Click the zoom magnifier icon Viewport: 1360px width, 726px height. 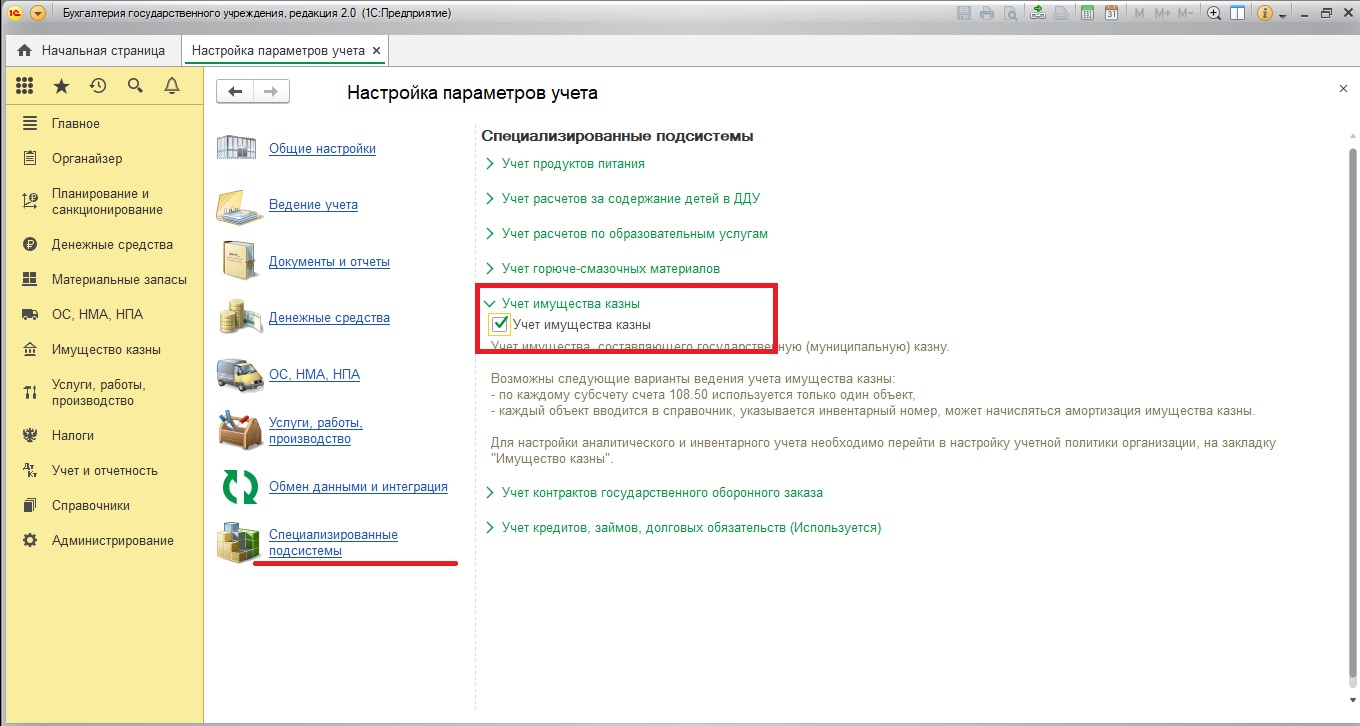click(x=1214, y=14)
